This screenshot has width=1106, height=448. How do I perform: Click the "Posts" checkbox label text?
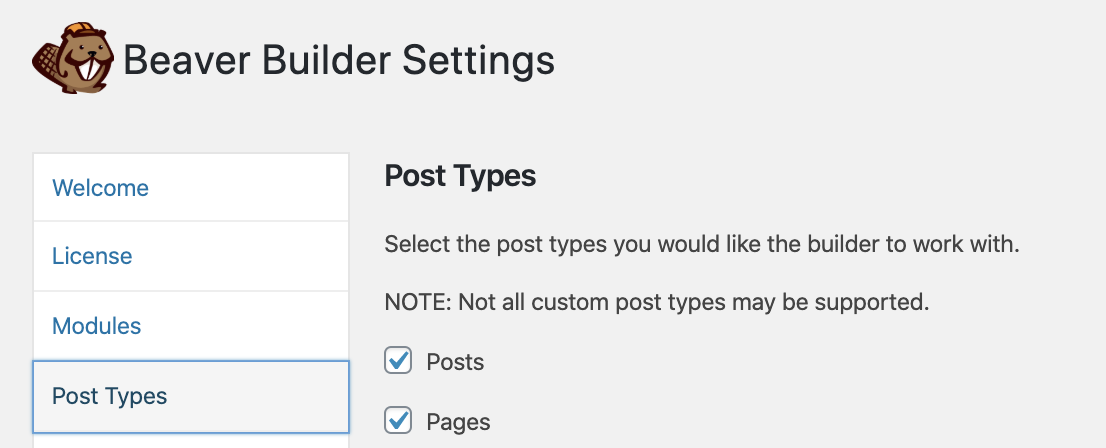pos(455,362)
